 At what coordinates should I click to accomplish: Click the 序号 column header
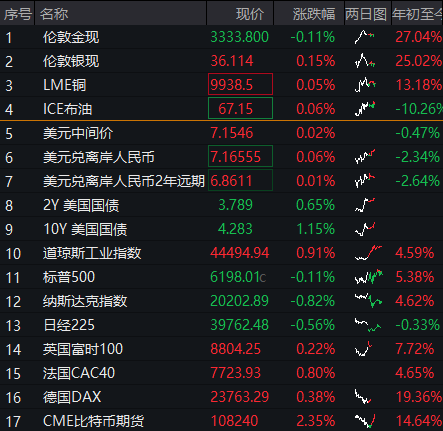(18, 14)
